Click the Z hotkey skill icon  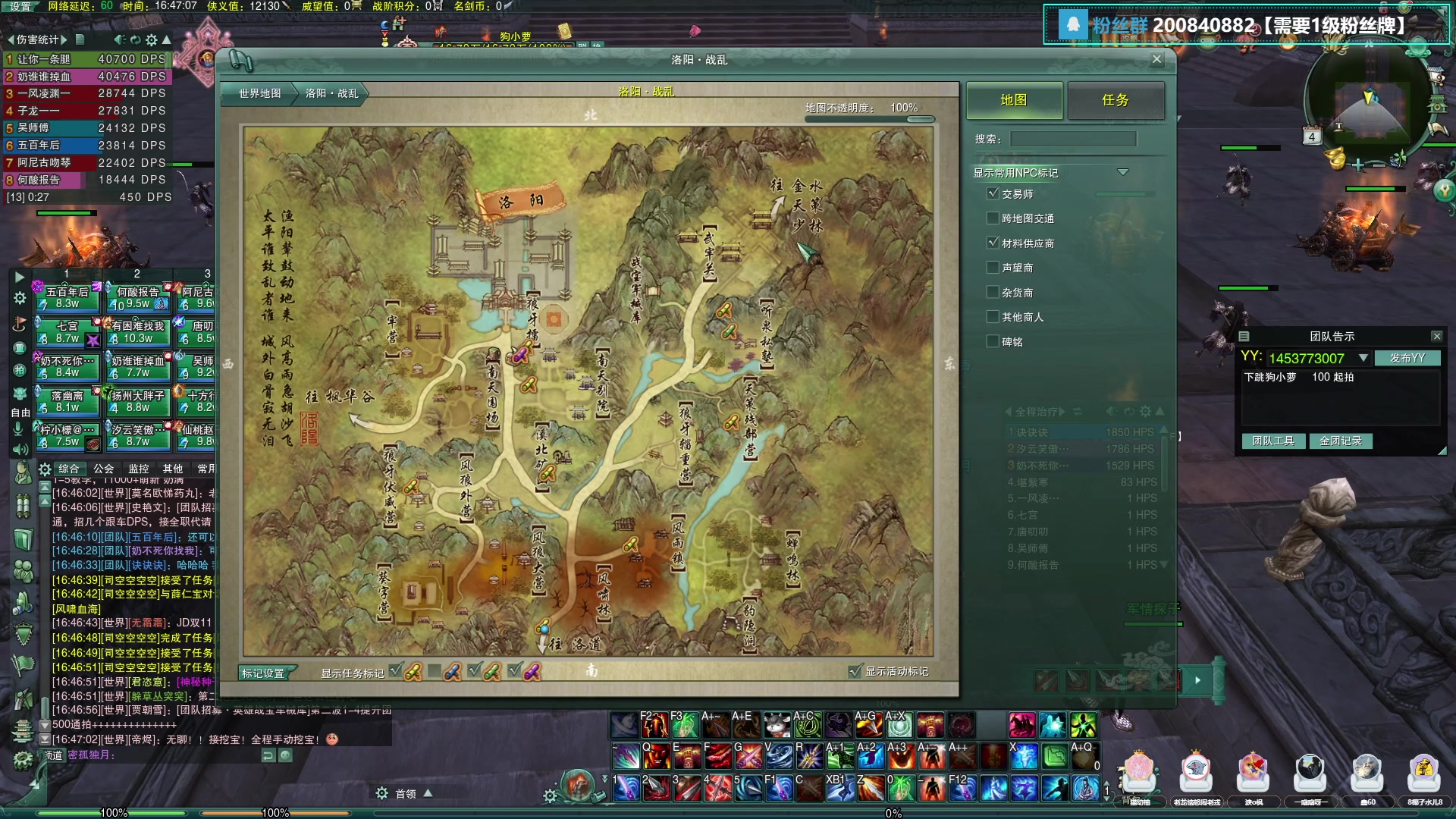[x=871, y=788]
